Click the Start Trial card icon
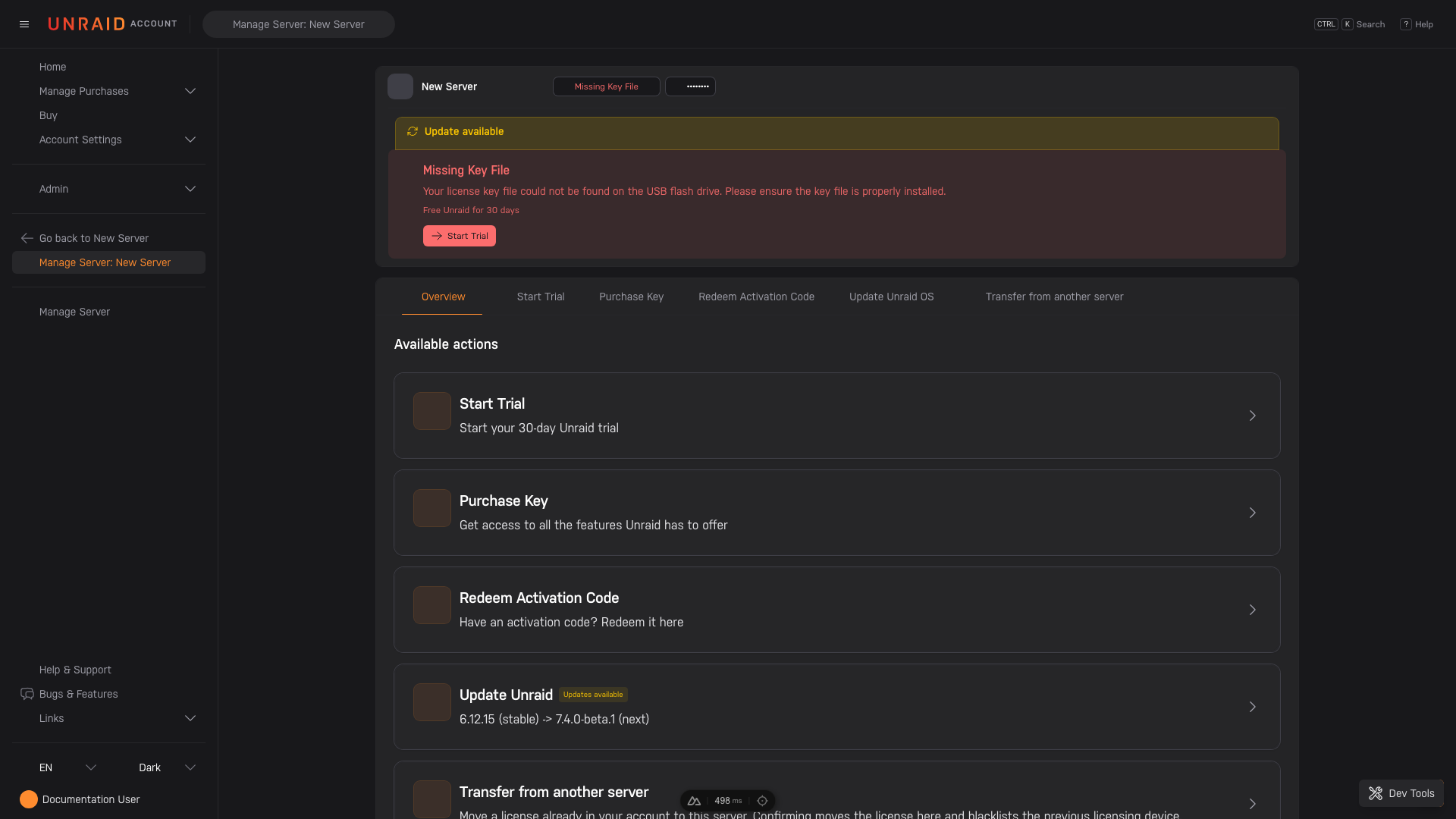The width and height of the screenshot is (1456, 819). (432, 411)
